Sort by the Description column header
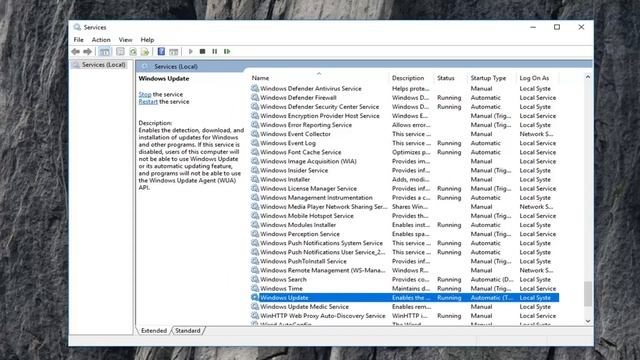 (x=411, y=78)
